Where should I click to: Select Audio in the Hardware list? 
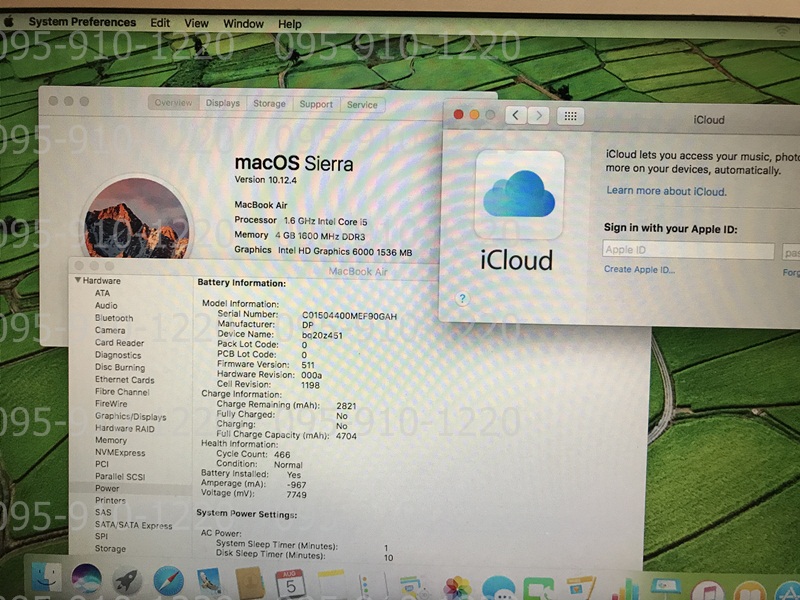(106, 305)
